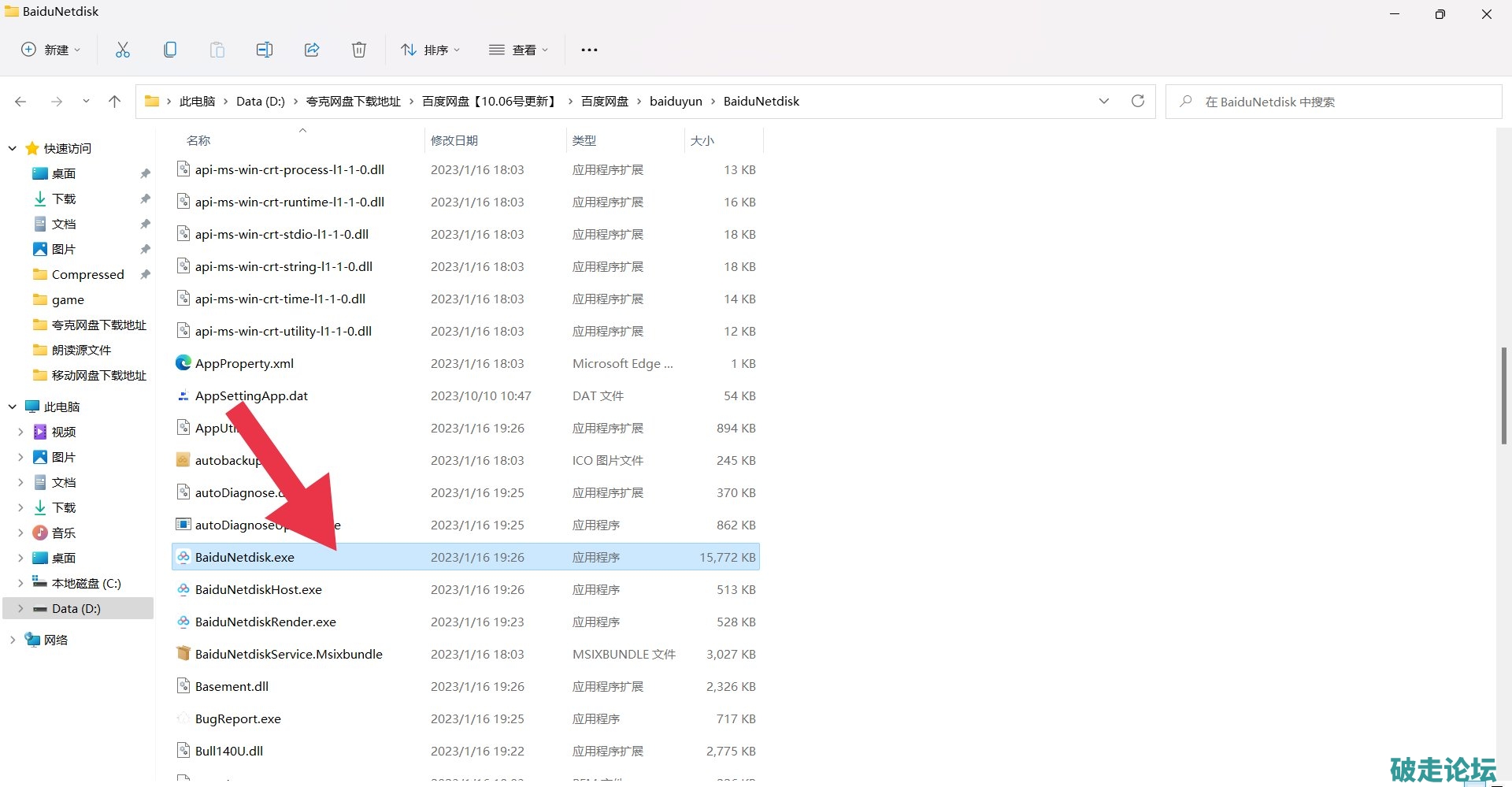Select the BaiduNetdiskHost.exe file
1512x787 pixels.
coord(258,589)
